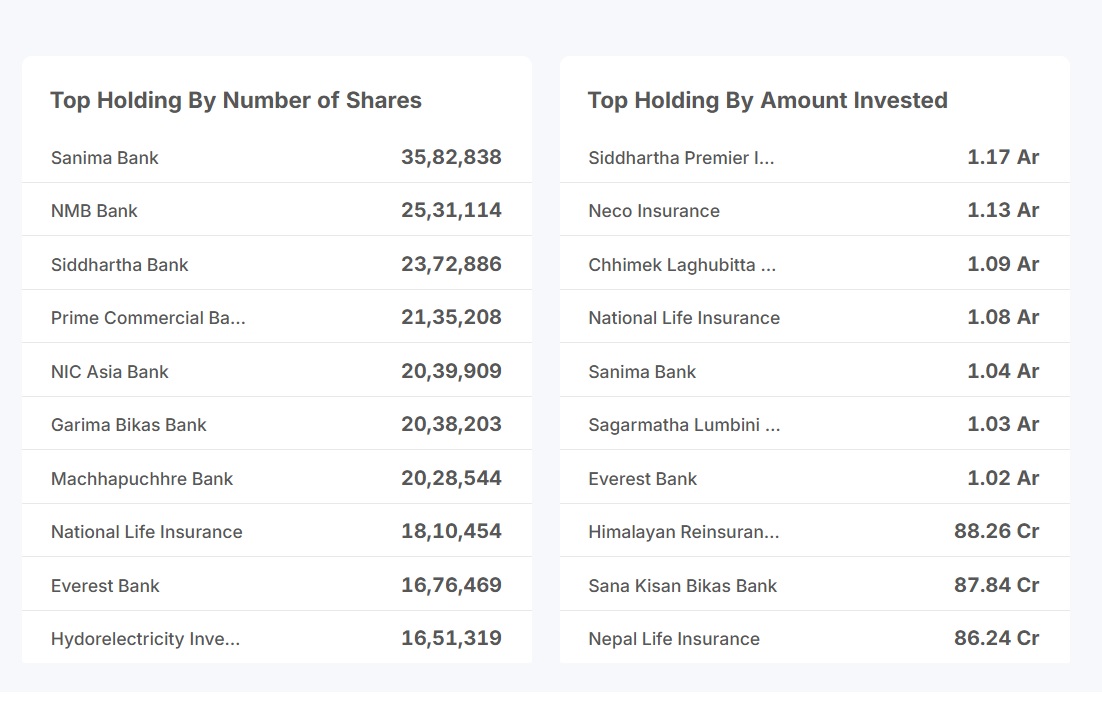1102x705 pixels.
Task: Click the Hydroelectricity Investment entry
Action: click(x=146, y=639)
